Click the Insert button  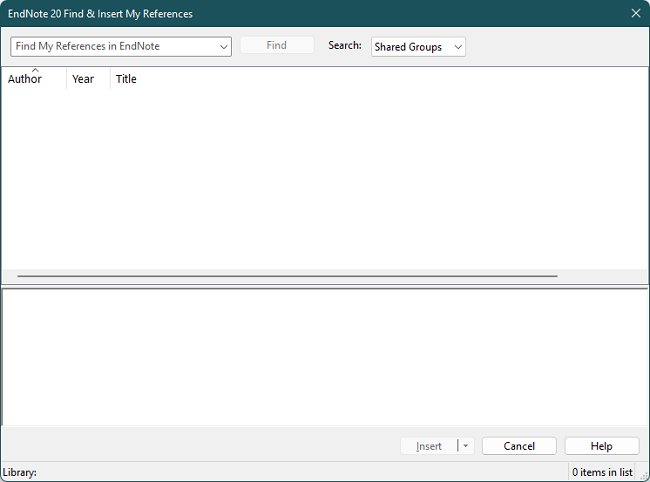[x=429, y=446]
